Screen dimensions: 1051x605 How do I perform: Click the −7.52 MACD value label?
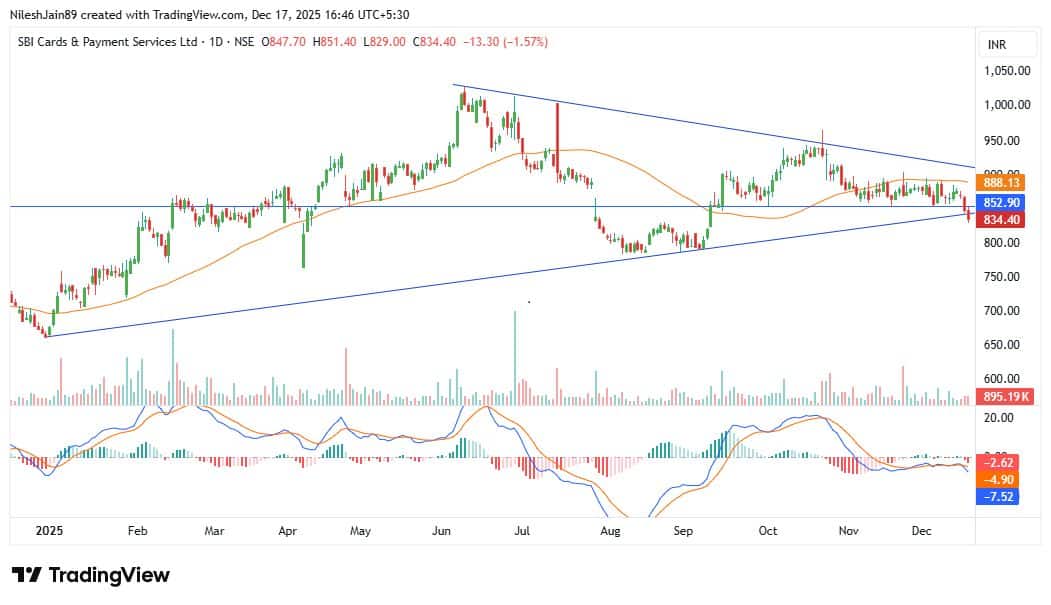[998, 496]
